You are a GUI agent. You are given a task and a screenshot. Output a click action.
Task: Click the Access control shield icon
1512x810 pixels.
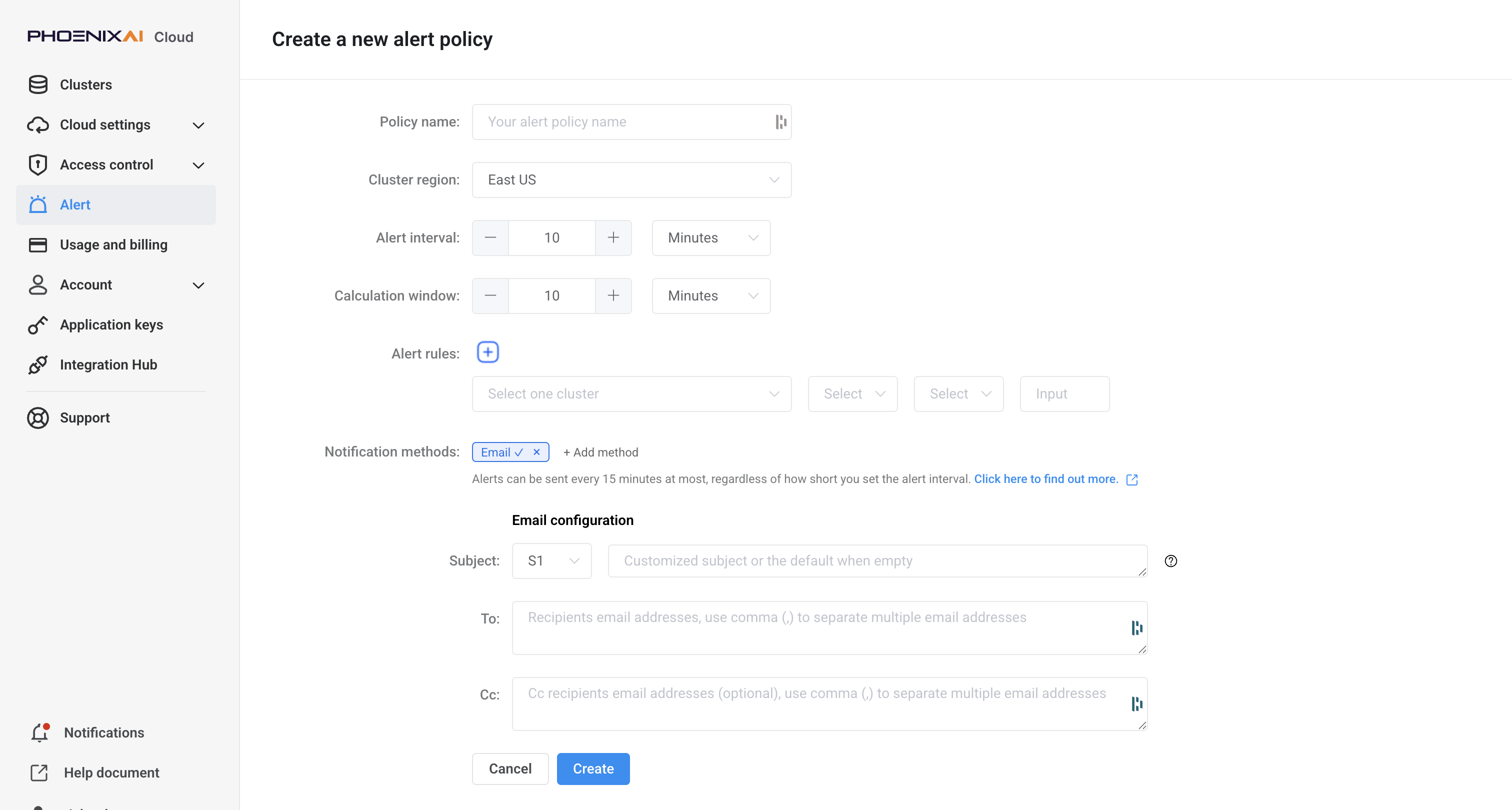[38, 164]
